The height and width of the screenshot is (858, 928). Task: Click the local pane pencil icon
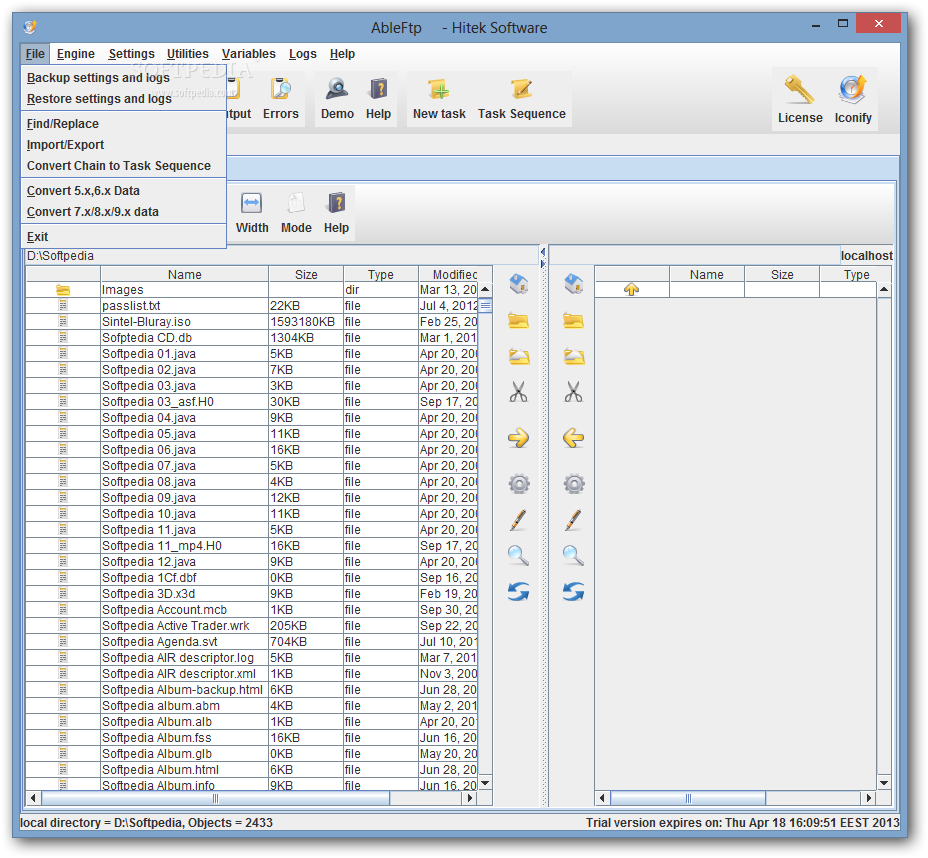click(518, 520)
